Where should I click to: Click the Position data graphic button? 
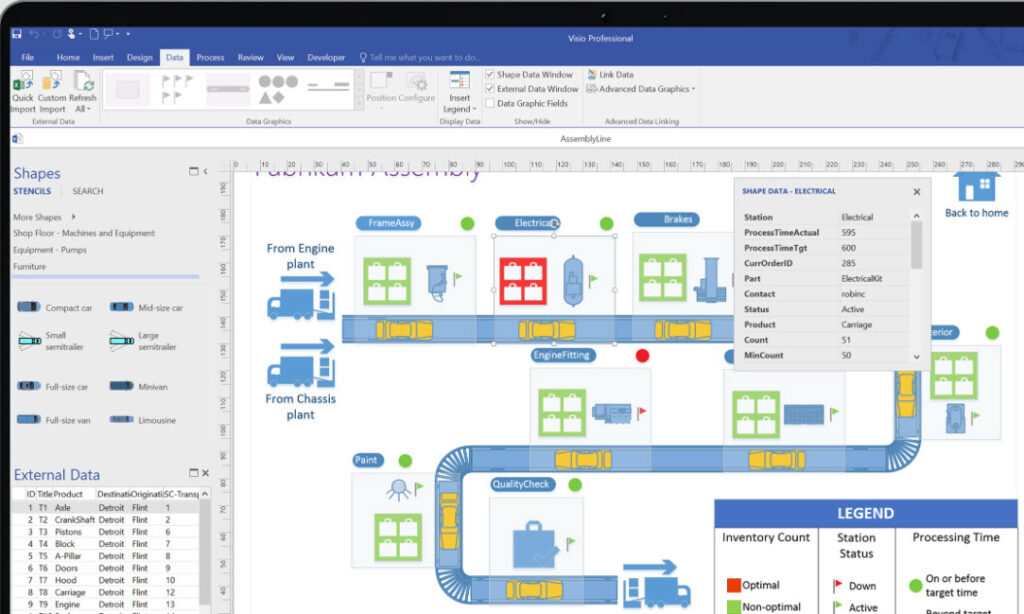381,87
